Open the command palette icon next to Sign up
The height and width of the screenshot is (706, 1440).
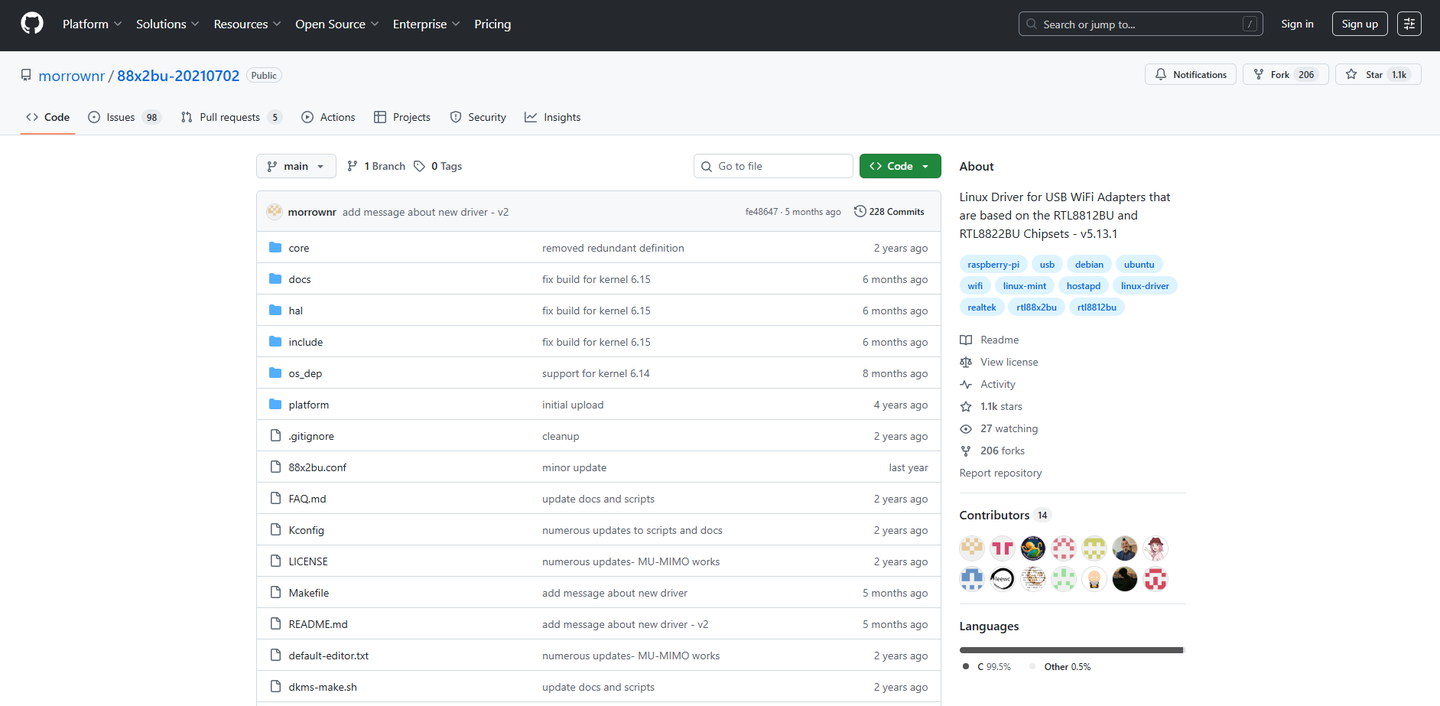coord(1409,24)
